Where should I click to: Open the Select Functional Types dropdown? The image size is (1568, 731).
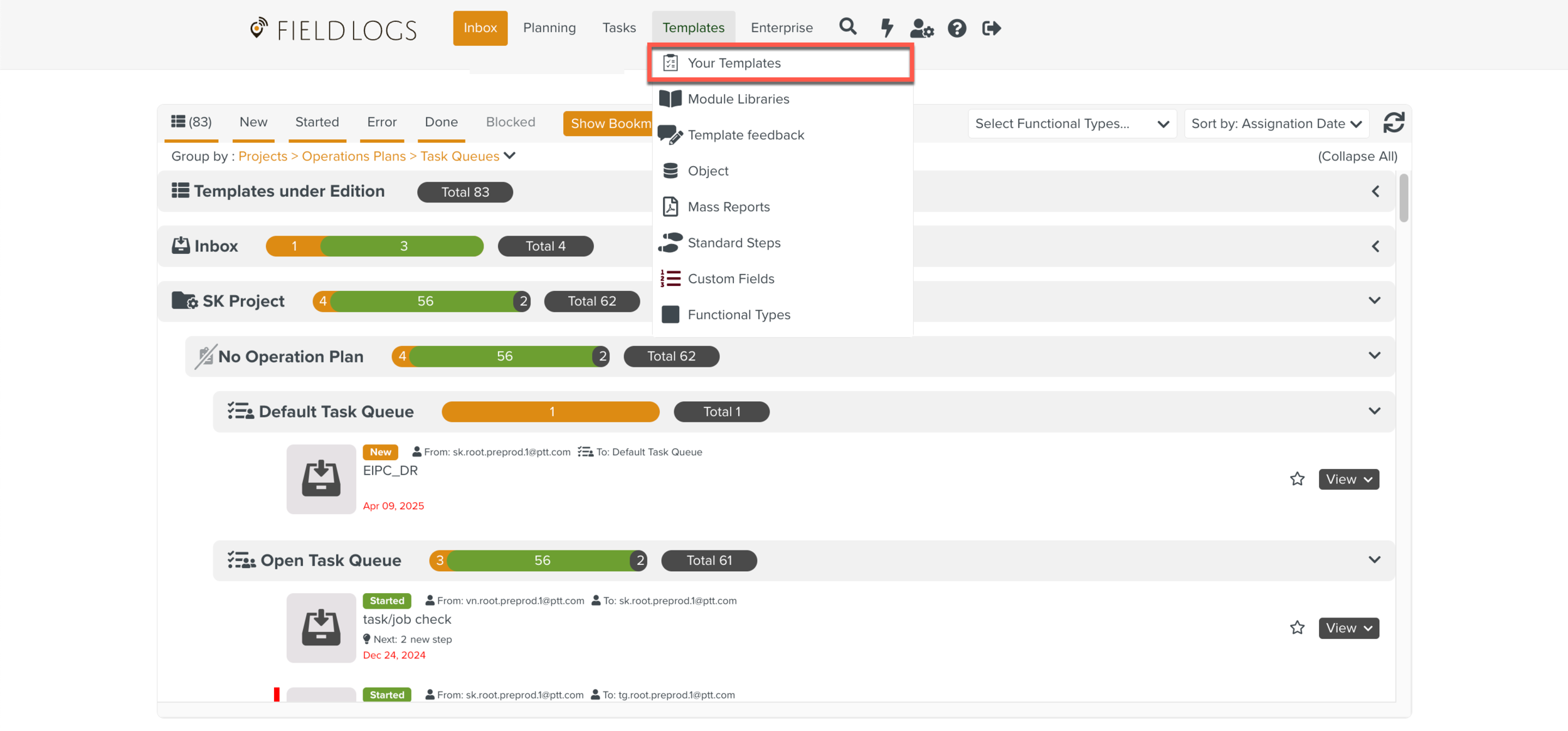[x=1071, y=124]
